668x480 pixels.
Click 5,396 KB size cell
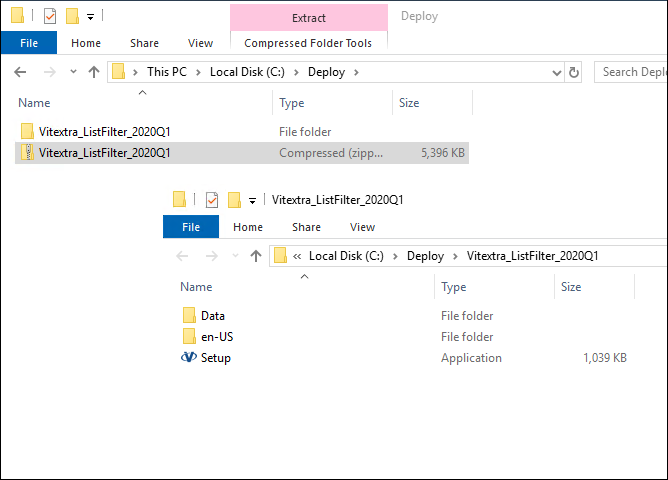coord(443,153)
